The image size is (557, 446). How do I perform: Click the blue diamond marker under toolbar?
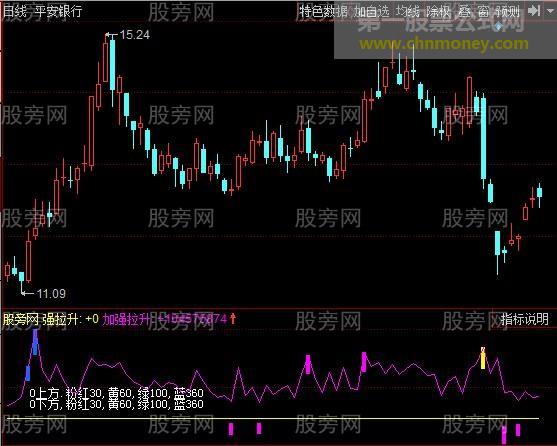(x=499, y=26)
